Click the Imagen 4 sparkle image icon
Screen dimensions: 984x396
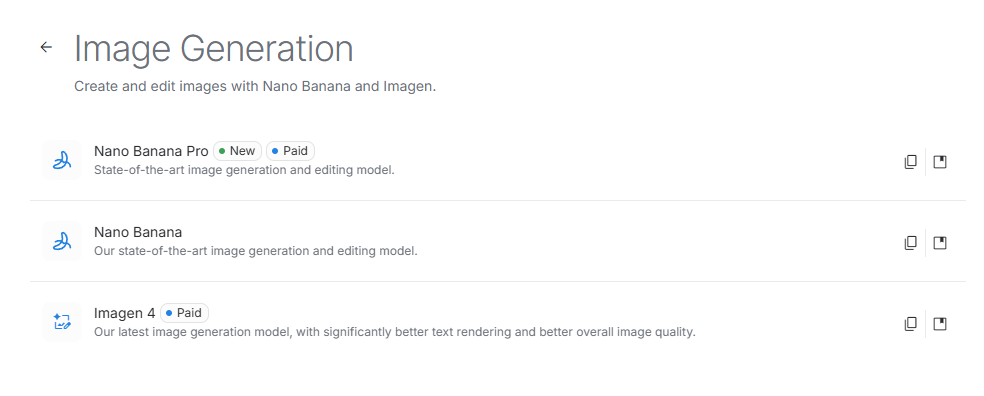(x=62, y=323)
